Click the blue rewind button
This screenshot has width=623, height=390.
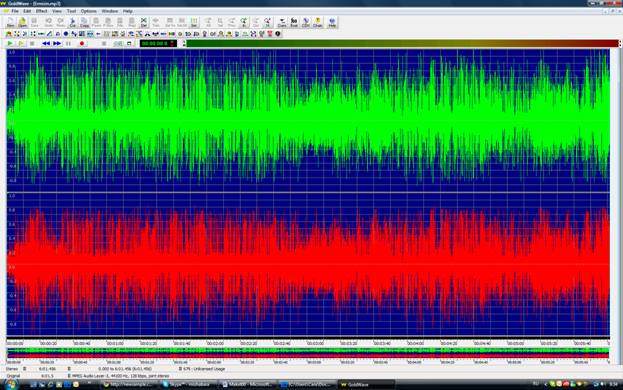point(46,43)
